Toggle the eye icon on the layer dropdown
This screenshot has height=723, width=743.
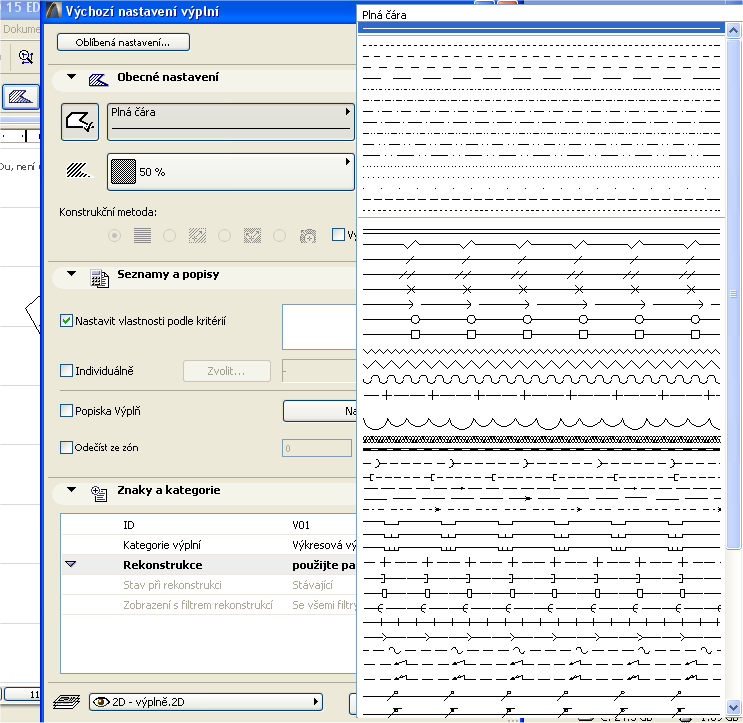click(101, 702)
